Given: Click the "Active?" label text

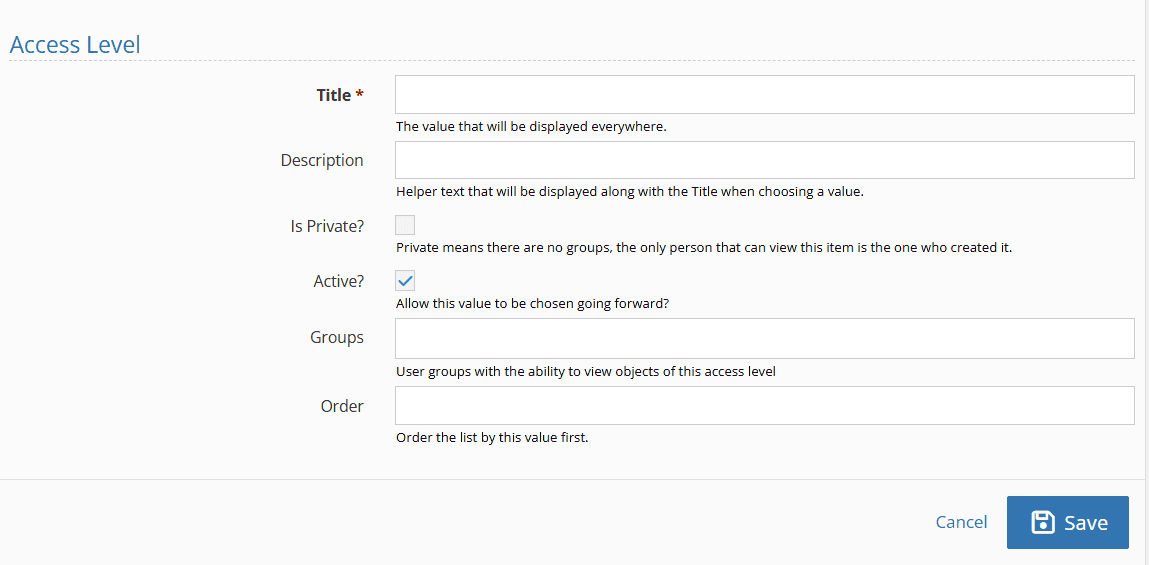Looking at the screenshot, I should pos(338,281).
